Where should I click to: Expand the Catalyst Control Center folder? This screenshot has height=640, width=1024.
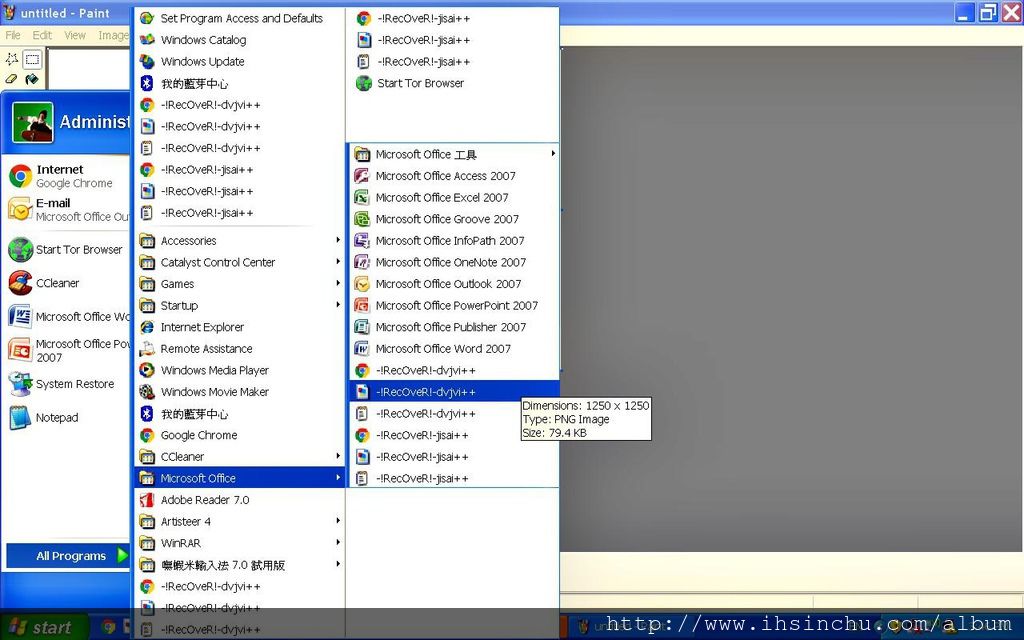pyautogui.click(x=240, y=262)
